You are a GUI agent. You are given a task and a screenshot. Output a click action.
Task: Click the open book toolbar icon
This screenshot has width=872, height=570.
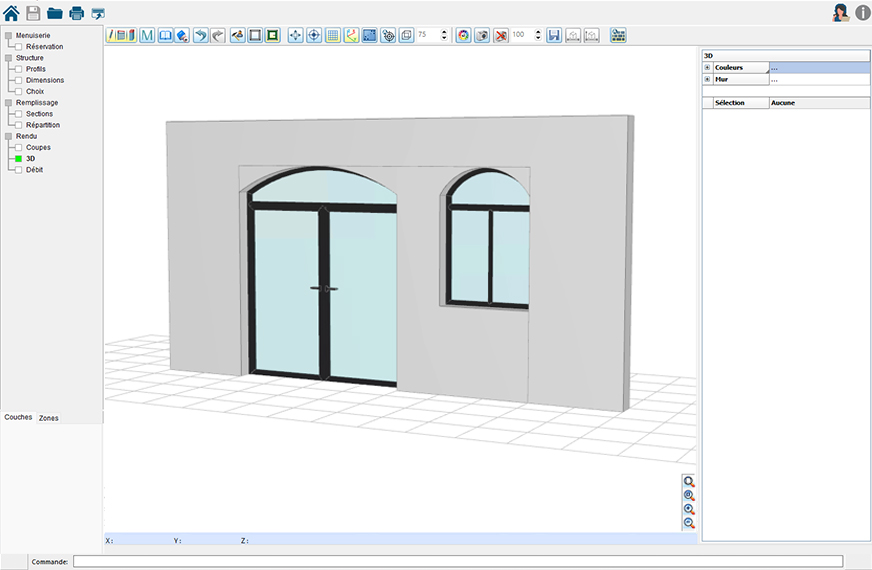click(x=165, y=35)
